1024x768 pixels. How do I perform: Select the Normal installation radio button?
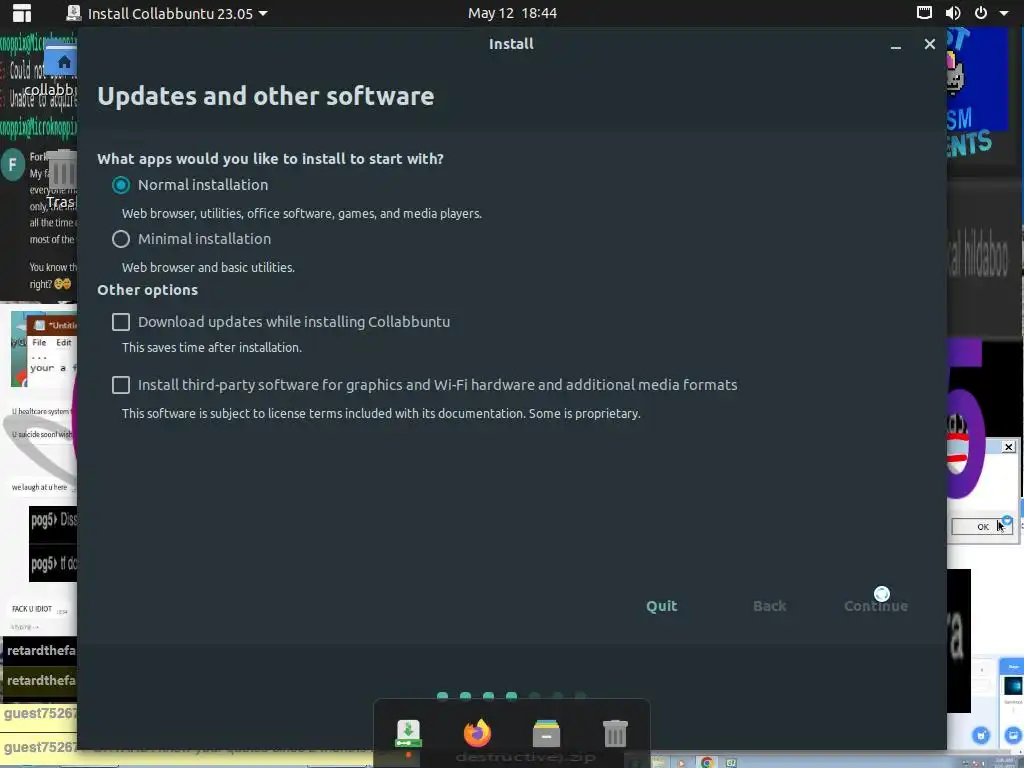point(121,185)
